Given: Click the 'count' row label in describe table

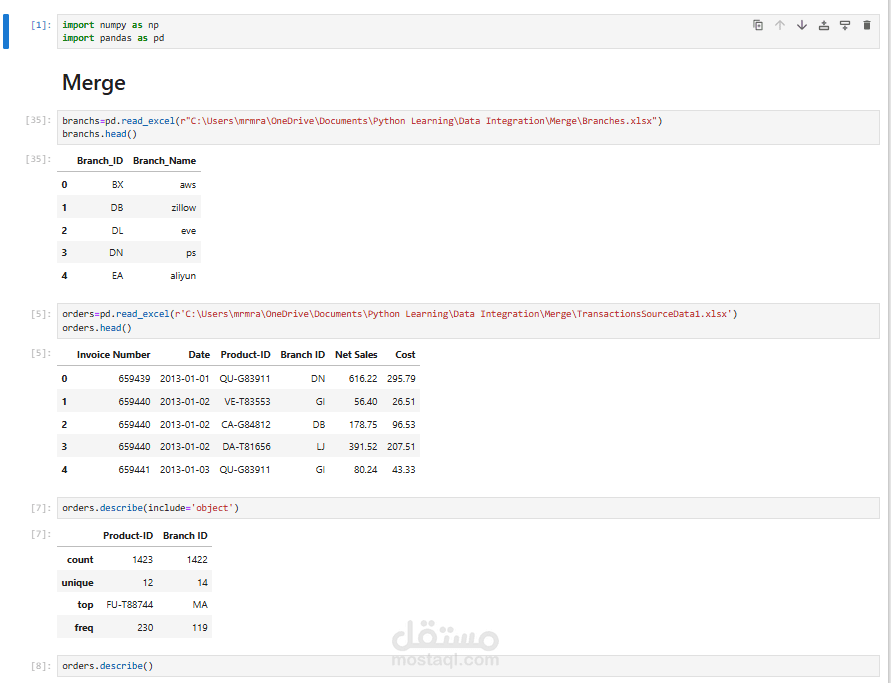Looking at the screenshot, I should 80,560.
